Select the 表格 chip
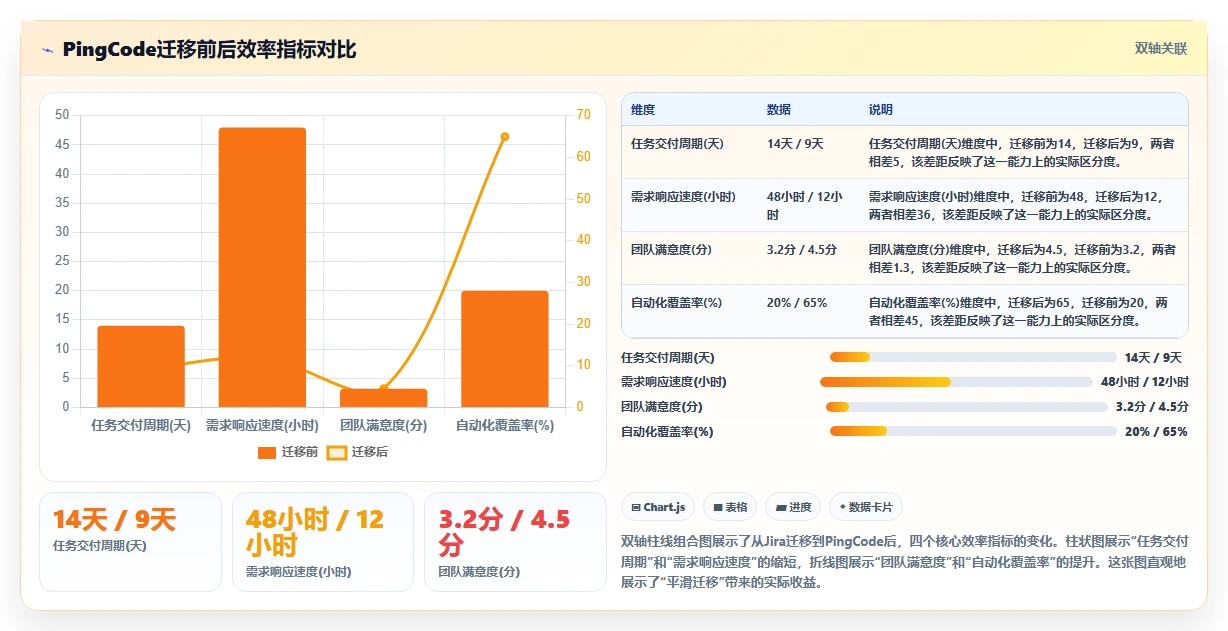This screenshot has height=631, width=1228. pos(730,507)
